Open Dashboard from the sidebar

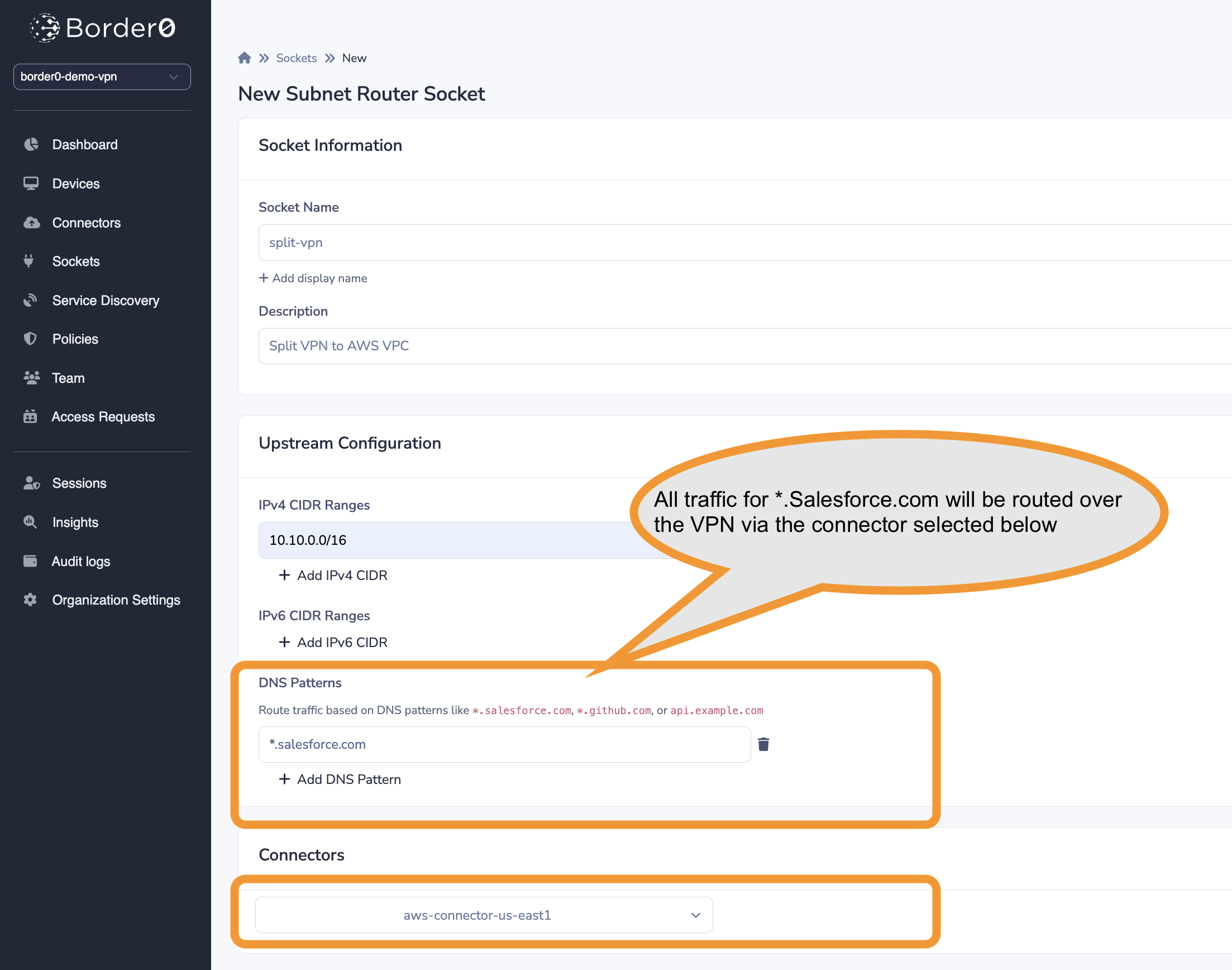pyautogui.click(x=84, y=145)
